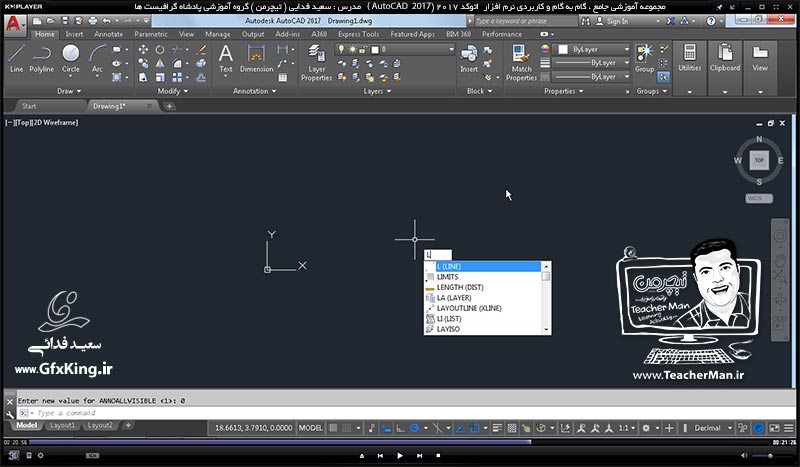Select LIMITS in autocomplete list

[x=483, y=277]
